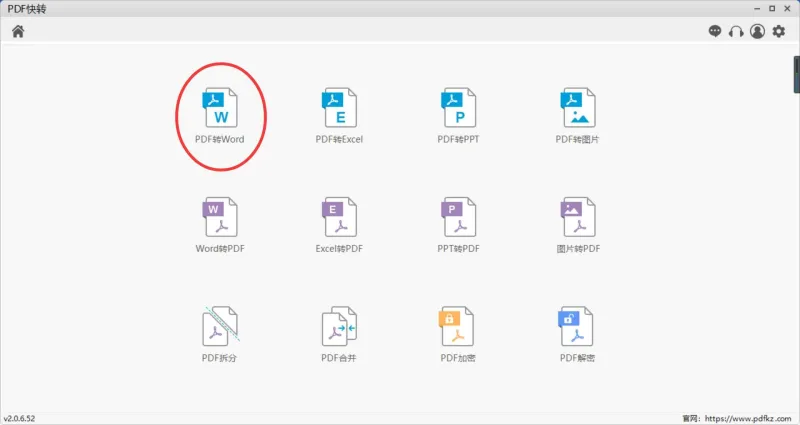This screenshot has width=800, height=425.
Task: Open settings with the gear icon
Action: [x=779, y=31]
